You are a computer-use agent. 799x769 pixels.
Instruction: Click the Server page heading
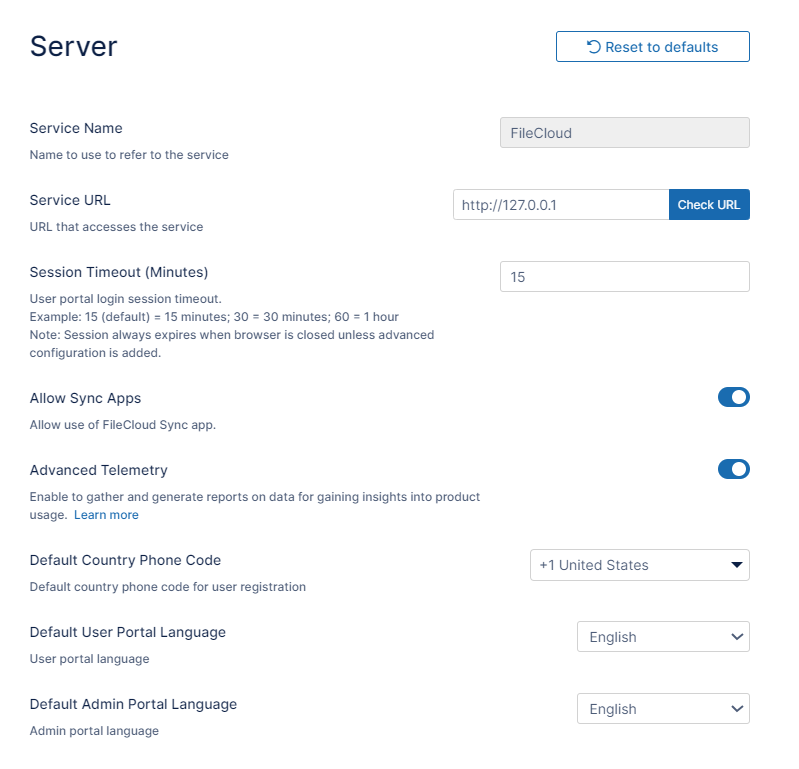pos(74,46)
